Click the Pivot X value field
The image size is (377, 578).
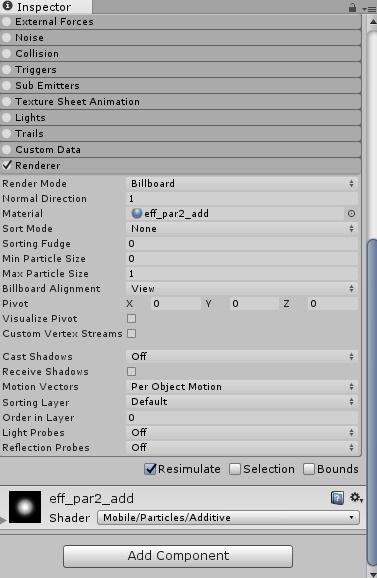[176, 304]
